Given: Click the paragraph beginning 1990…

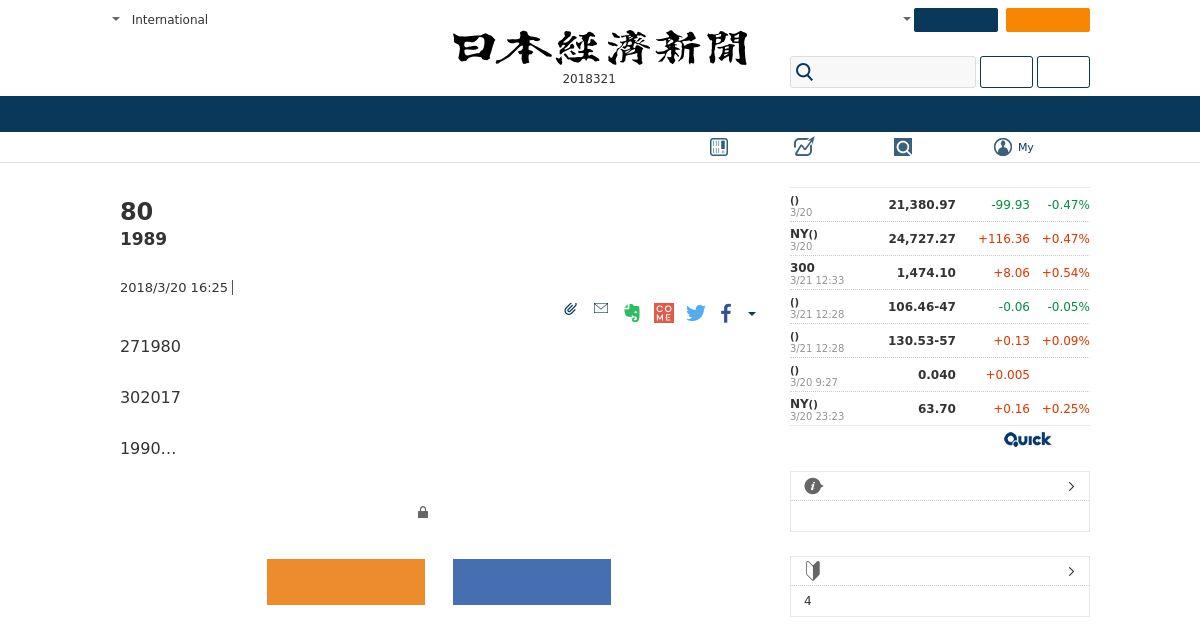Looking at the screenshot, I should click(x=148, y=448).
